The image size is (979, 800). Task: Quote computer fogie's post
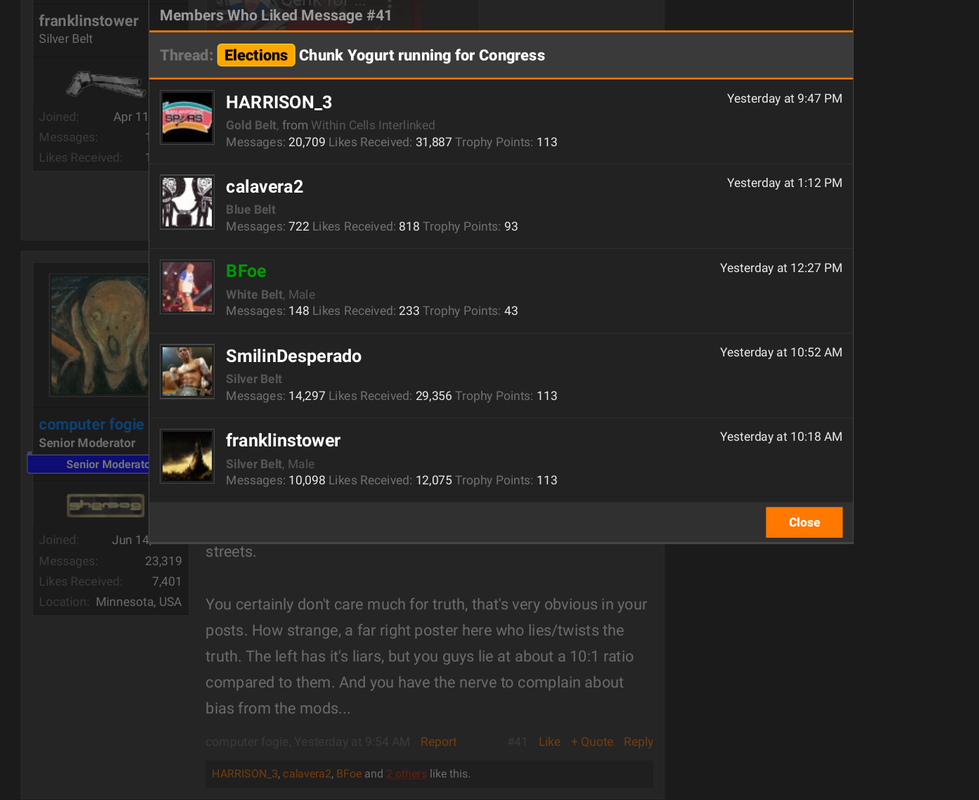pos(592,741)
